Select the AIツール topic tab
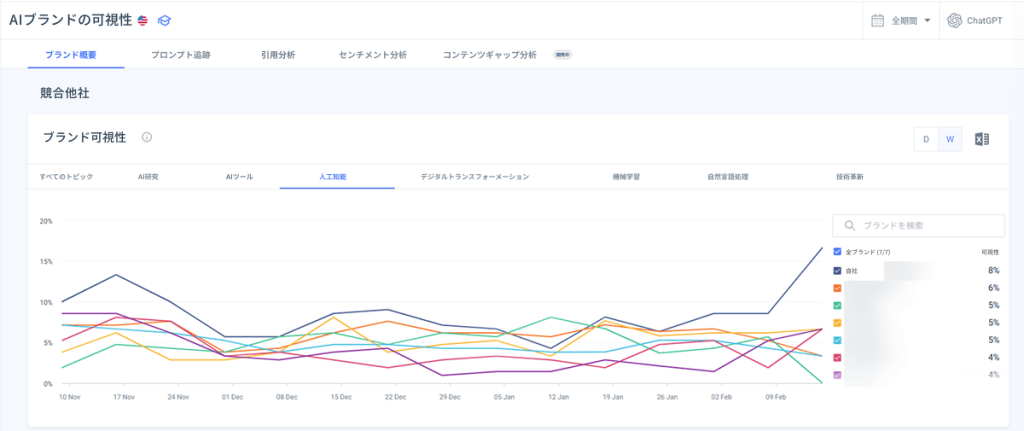The height and width of the screenshot is (431, 1024). [239, 177]
